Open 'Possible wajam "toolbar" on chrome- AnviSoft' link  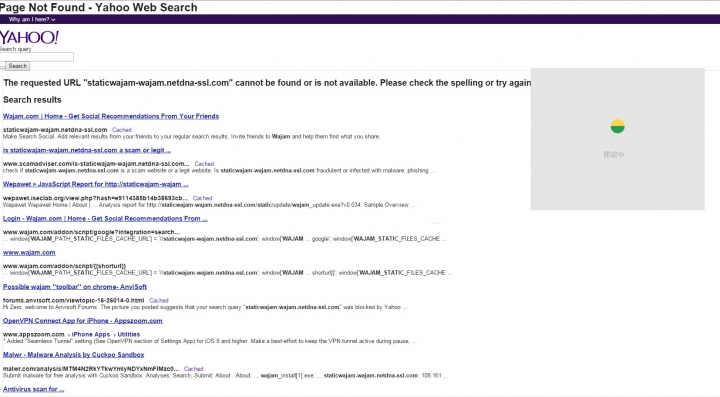coord(75,286)
